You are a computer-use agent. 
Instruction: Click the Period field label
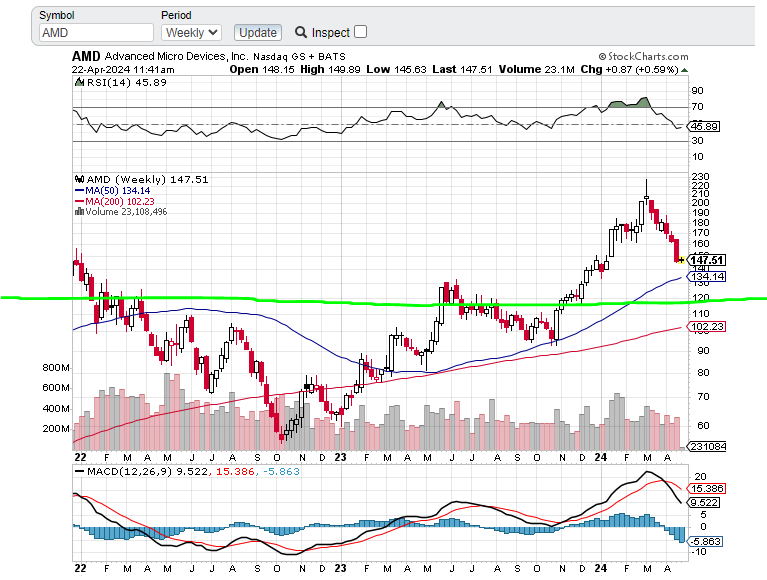point(176,15)
